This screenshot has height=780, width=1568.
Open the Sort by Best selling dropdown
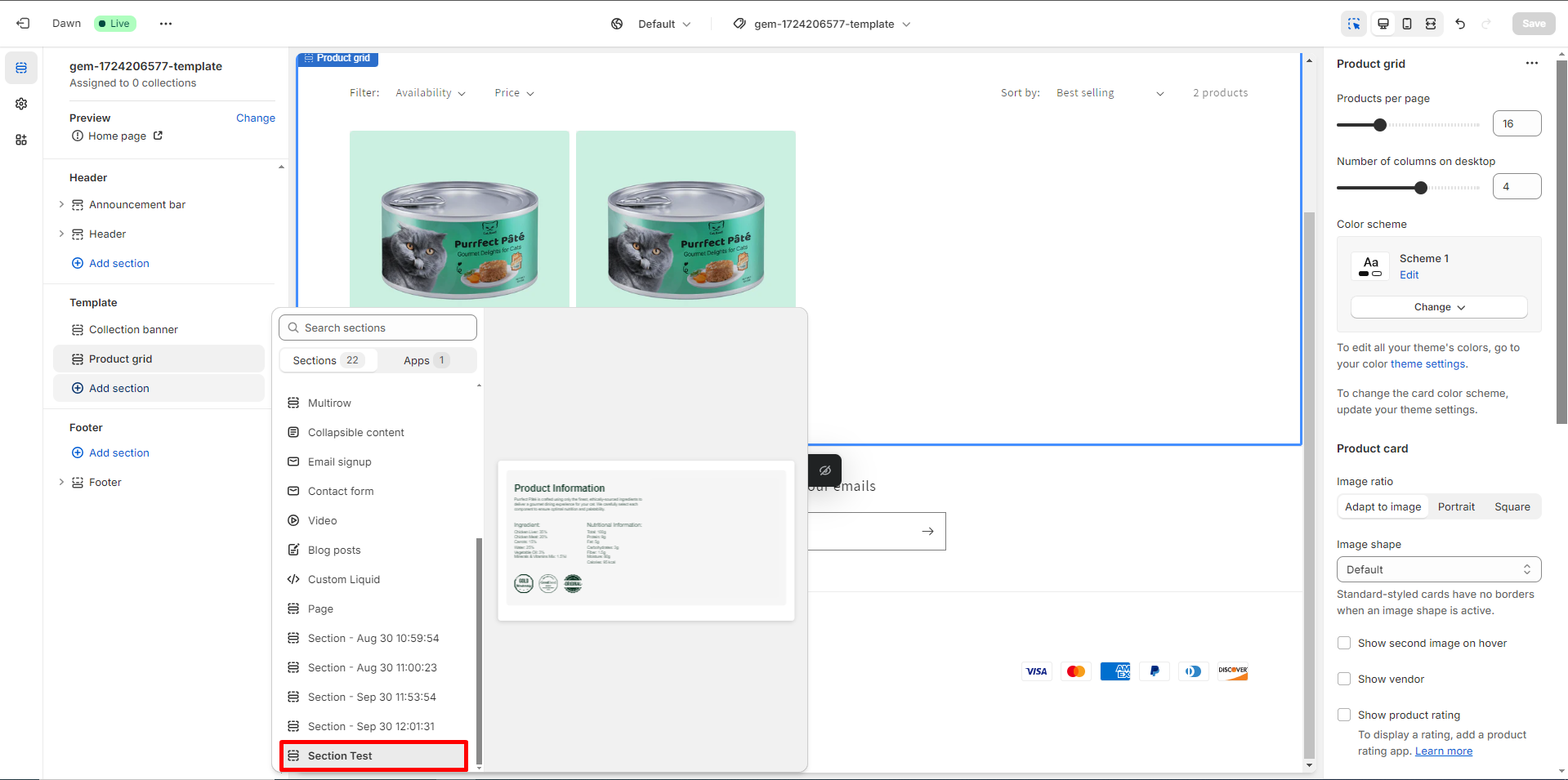1109,92
